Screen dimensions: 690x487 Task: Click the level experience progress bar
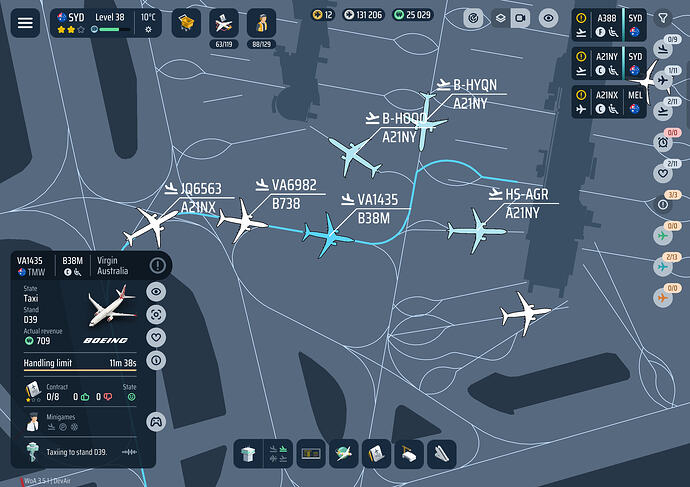114,29
